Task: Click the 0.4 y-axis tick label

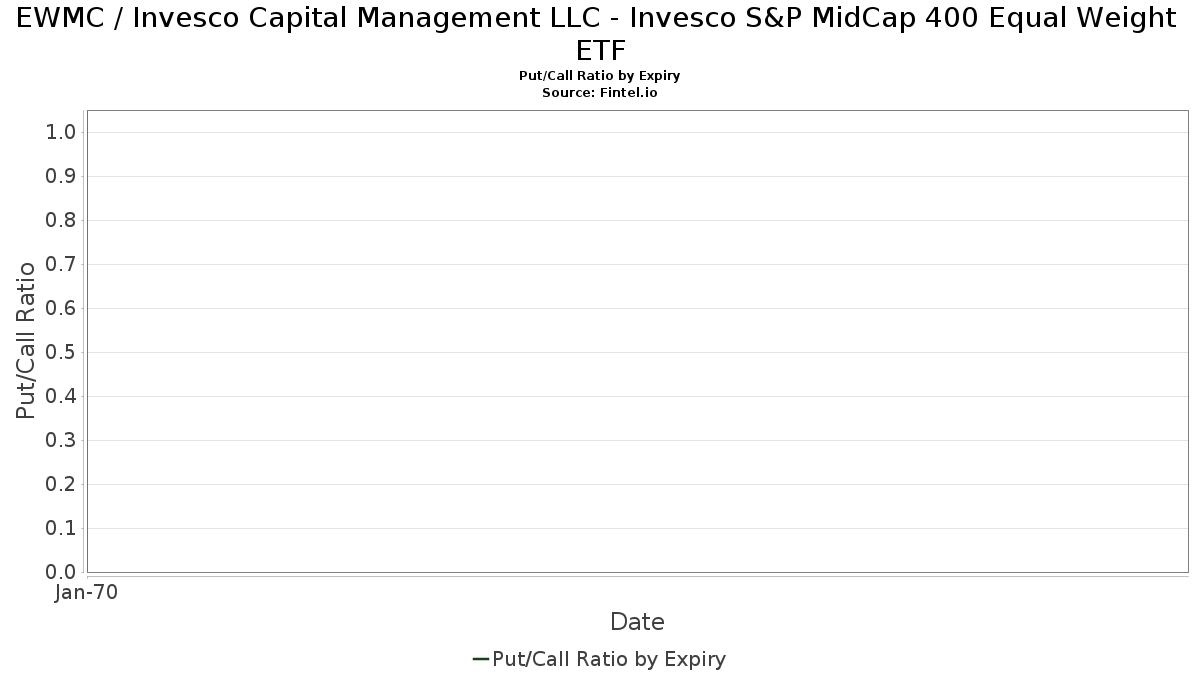Action: [x=61, y=396]
